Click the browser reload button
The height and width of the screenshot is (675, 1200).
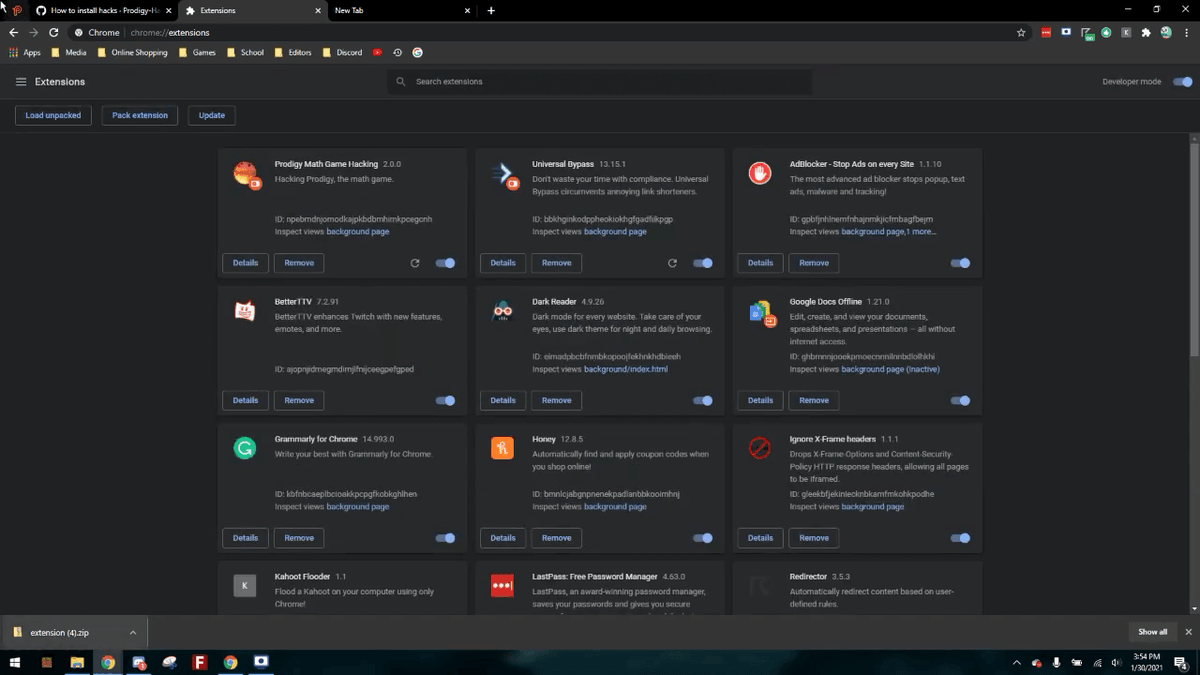tap(54, 33)
